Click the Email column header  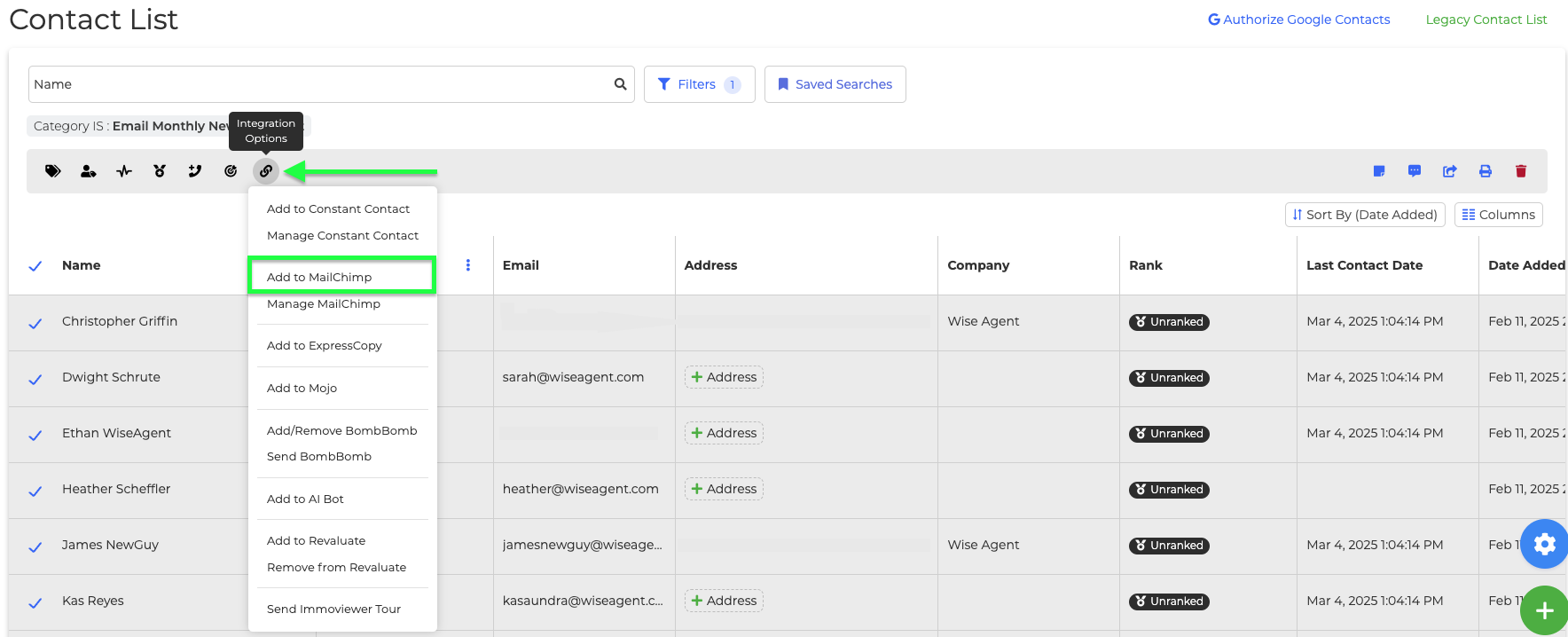pos(521,265)
